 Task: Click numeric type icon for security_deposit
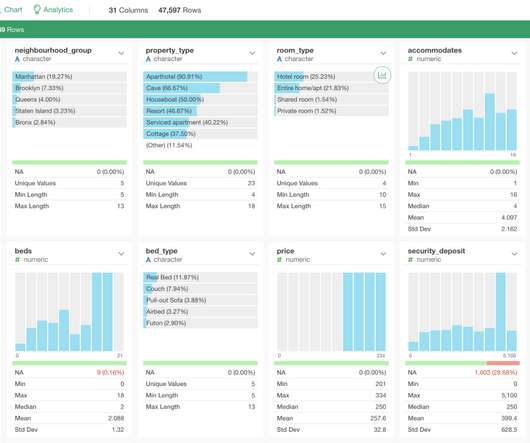click(x=410, y=260)
